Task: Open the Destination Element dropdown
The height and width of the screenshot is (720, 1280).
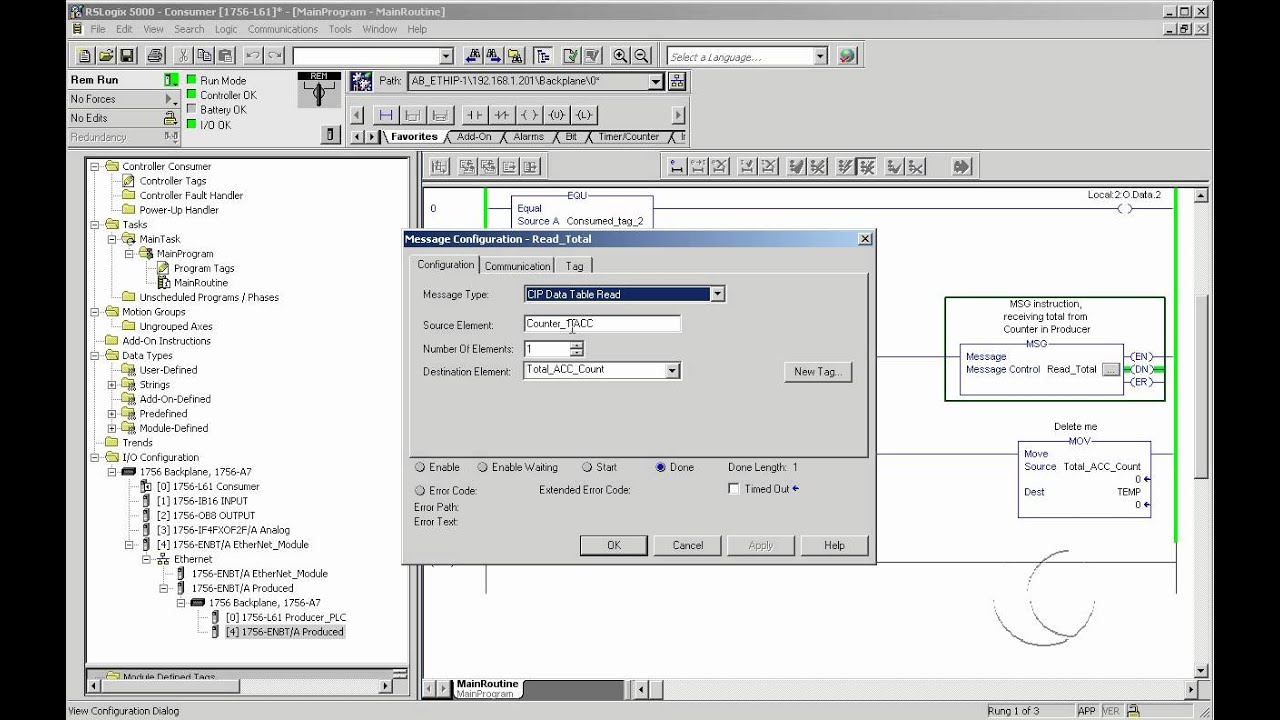Action: pyautogui.click(x=673, y=370)
